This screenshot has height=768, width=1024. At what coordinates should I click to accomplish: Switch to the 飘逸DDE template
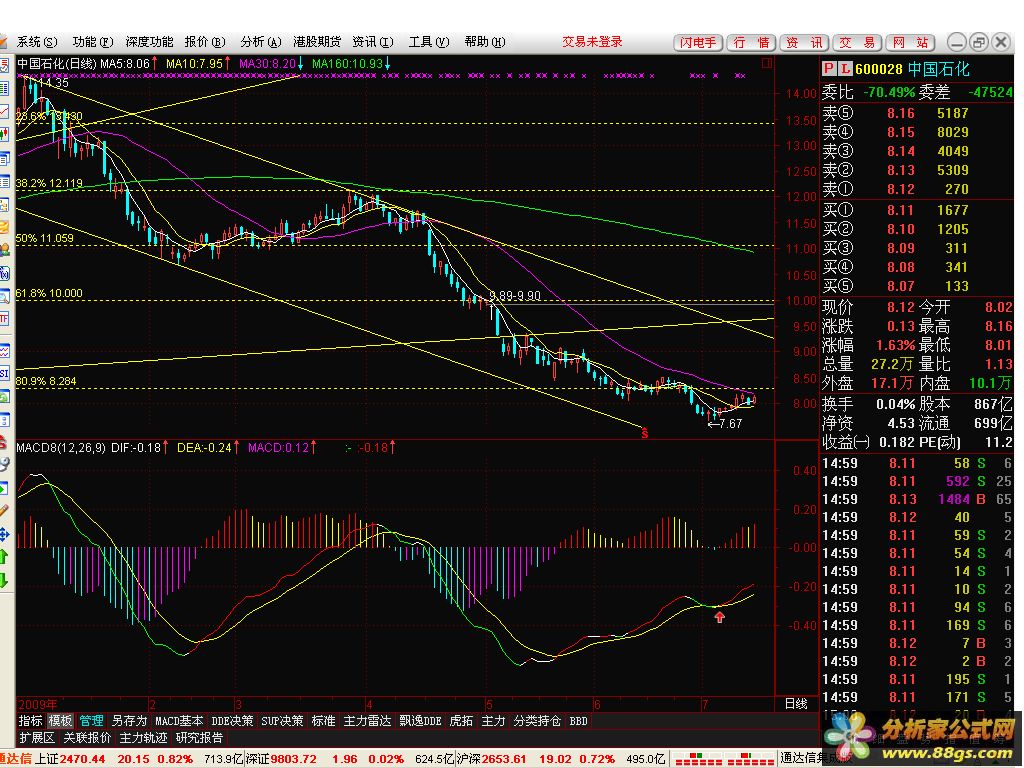[x=421, y=721]
